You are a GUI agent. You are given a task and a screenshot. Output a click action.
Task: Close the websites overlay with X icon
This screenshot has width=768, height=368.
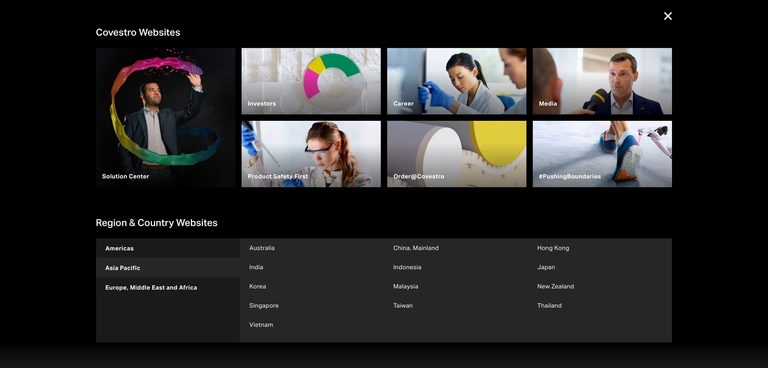pos(668,16)
